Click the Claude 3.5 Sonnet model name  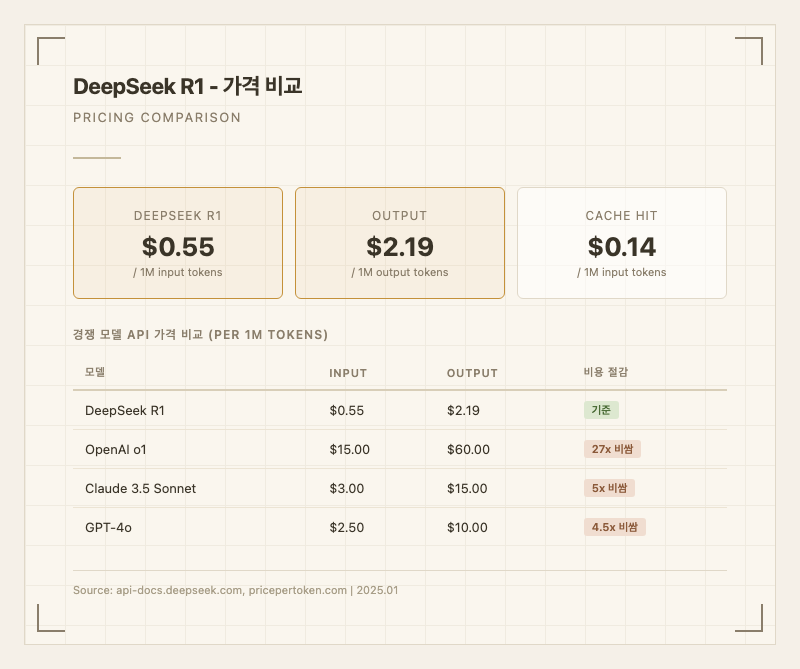coord(140,488)
